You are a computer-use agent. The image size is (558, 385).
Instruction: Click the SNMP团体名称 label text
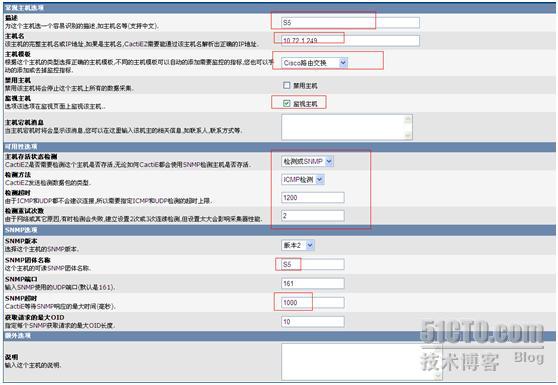pos(28,260)
